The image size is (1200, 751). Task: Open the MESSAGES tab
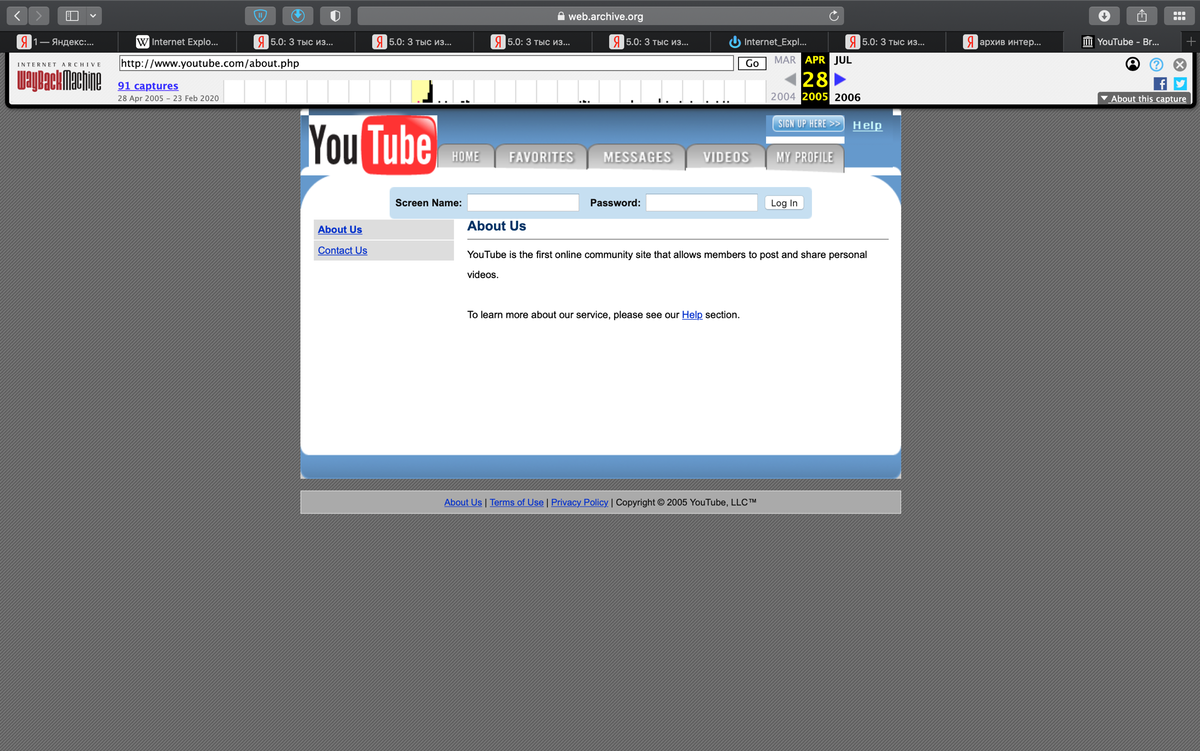click(x=637, y=157)
